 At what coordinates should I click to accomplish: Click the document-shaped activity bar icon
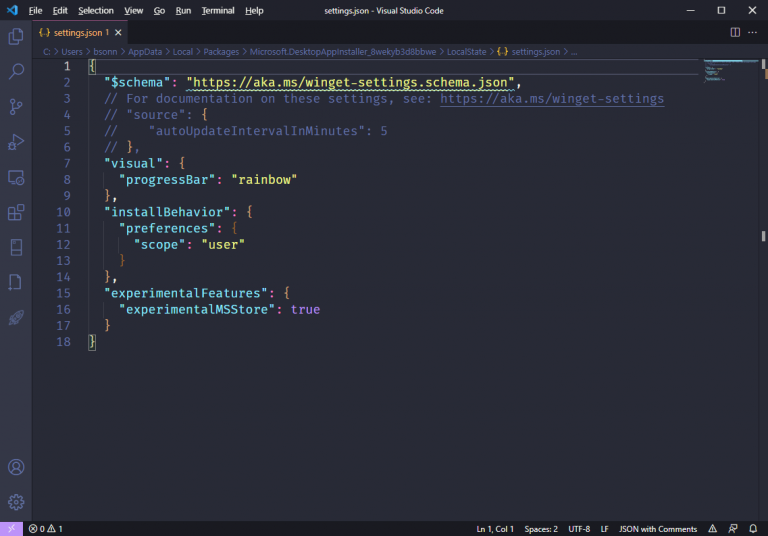pyautogui.click(x=16, y=283)
